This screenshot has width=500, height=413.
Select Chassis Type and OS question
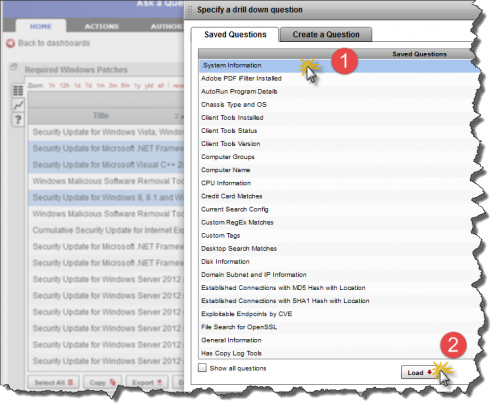point(338,105)
